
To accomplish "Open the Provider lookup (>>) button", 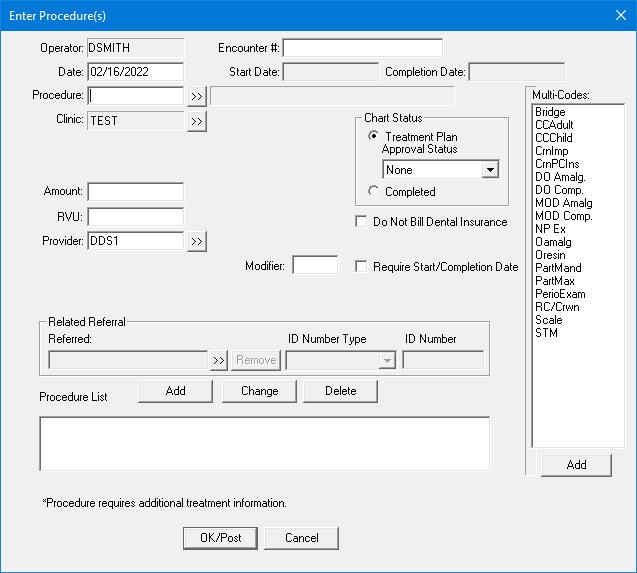I will point(196,242).
